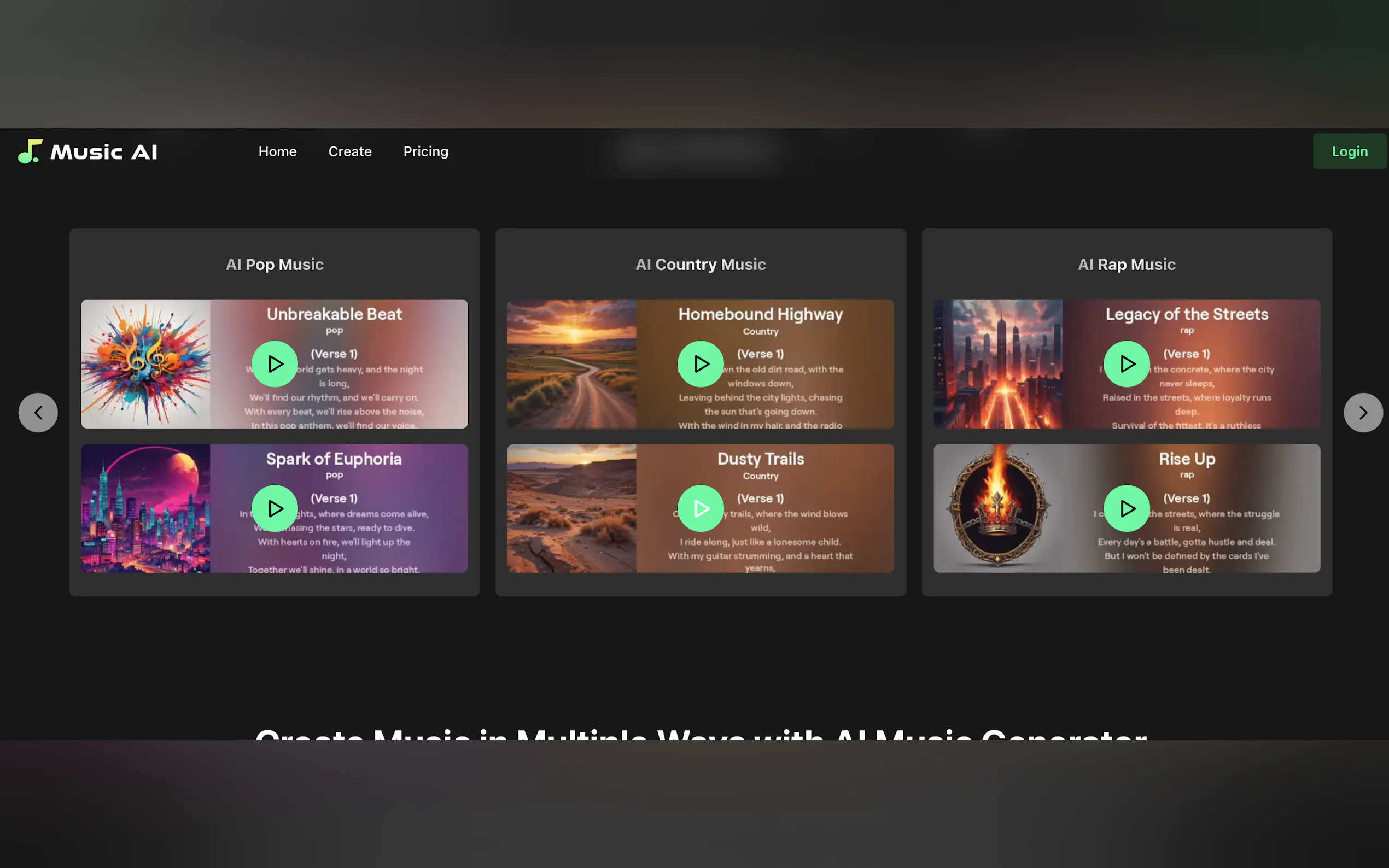This screenshot has height=868, width=1389.
Task: Open Legacy of the Streets skyline thumbnail
Action: coord(998,364)
